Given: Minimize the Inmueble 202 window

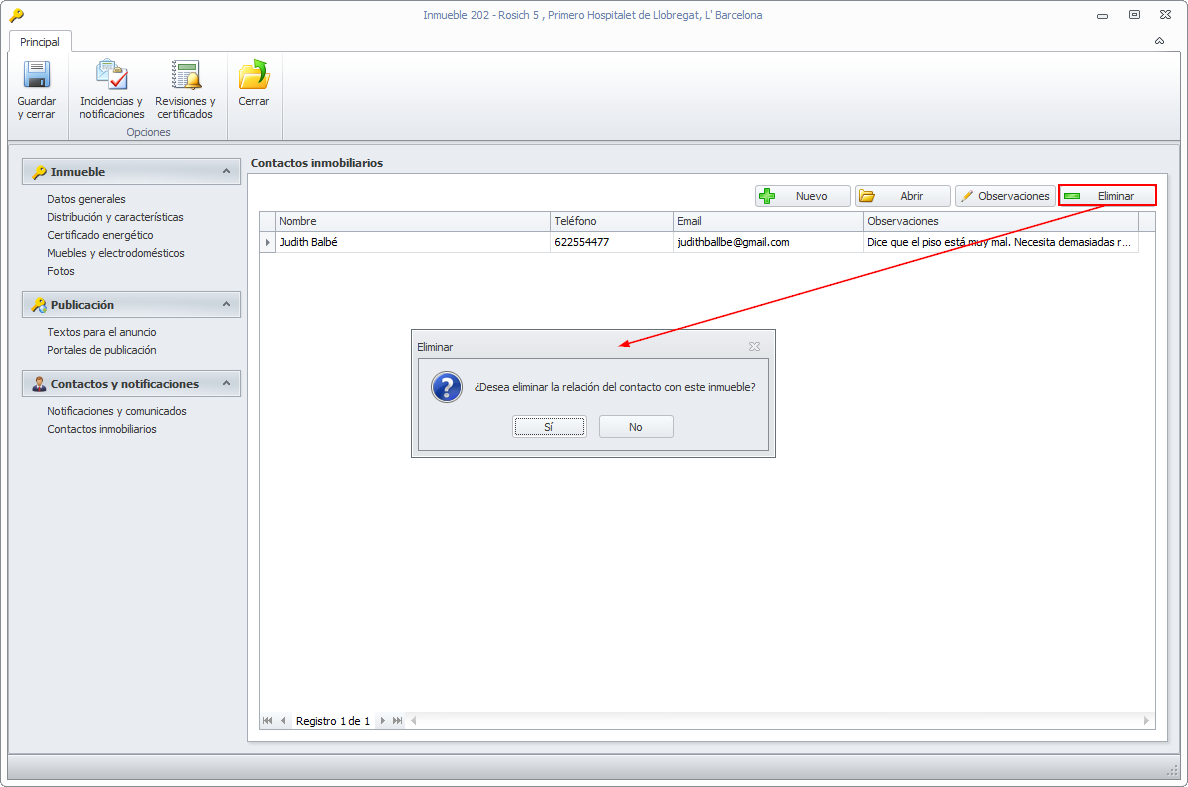Looking at the screenshot, I should click(1102, 15).
